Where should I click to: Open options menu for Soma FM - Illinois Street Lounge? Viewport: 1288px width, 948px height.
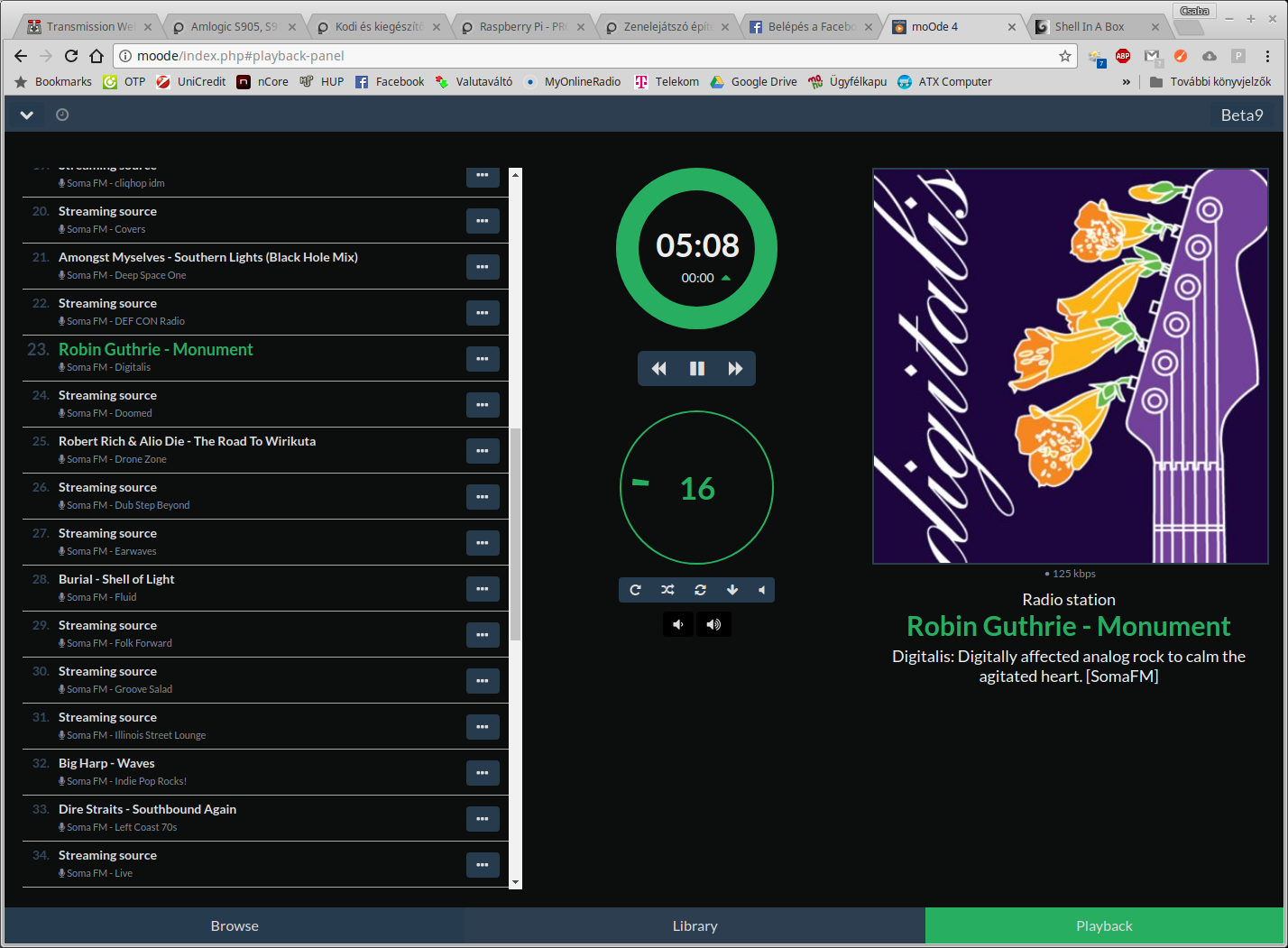tap(483, 727)
